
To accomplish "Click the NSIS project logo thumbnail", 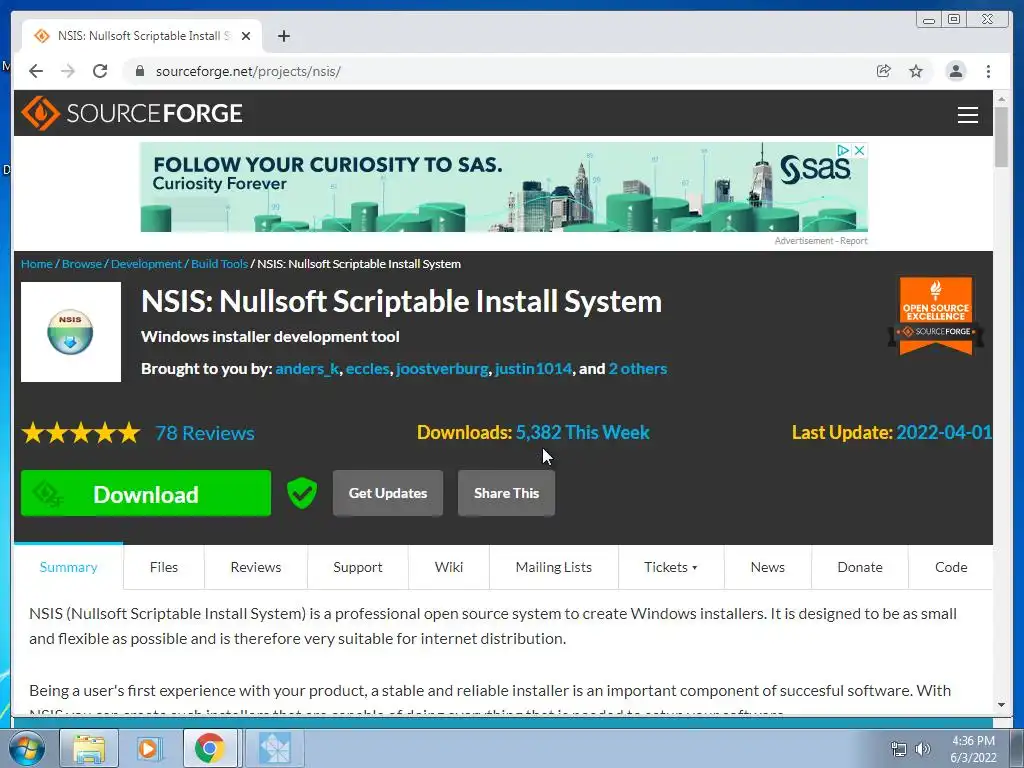I will click(71, 332).
